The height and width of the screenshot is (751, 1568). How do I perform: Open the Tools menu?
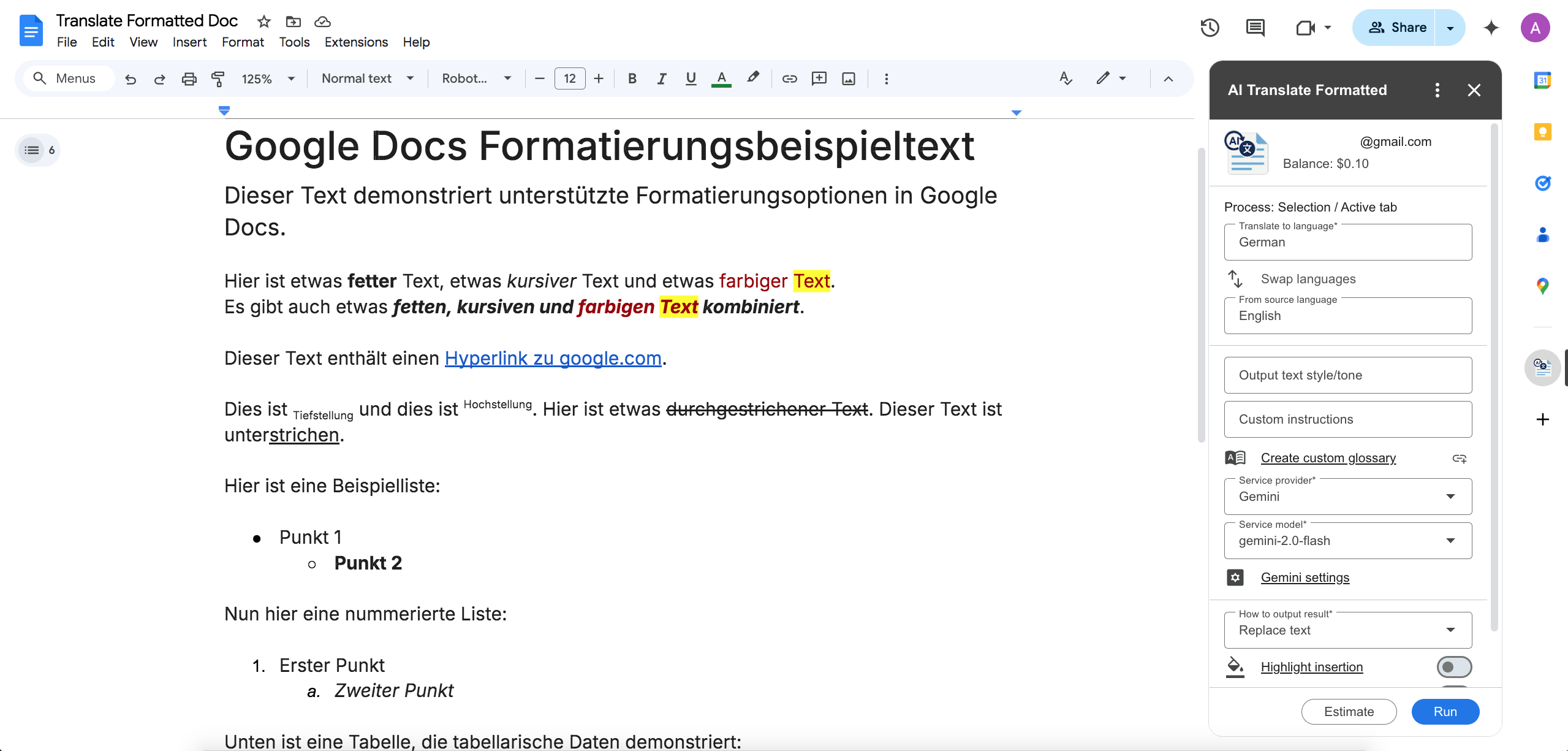(294, 42)
